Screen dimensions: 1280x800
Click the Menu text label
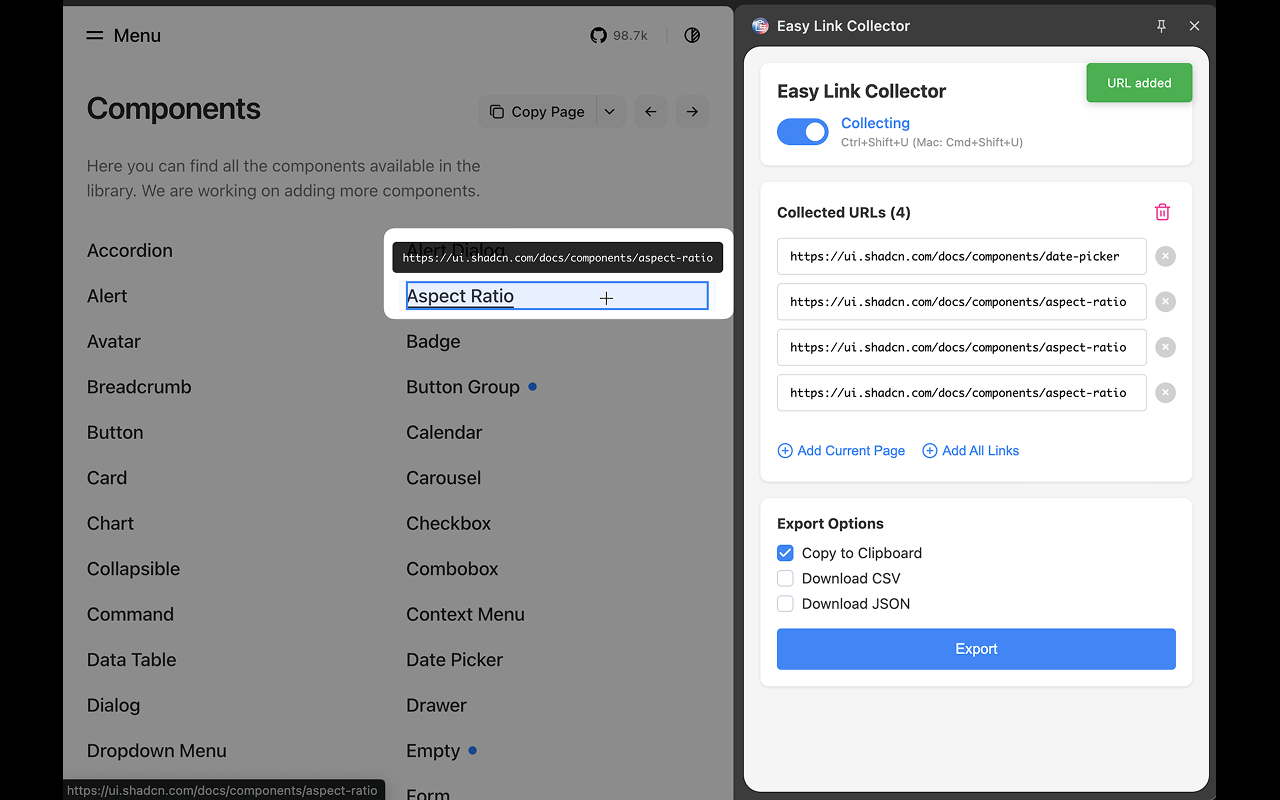[x=137, y=36]
